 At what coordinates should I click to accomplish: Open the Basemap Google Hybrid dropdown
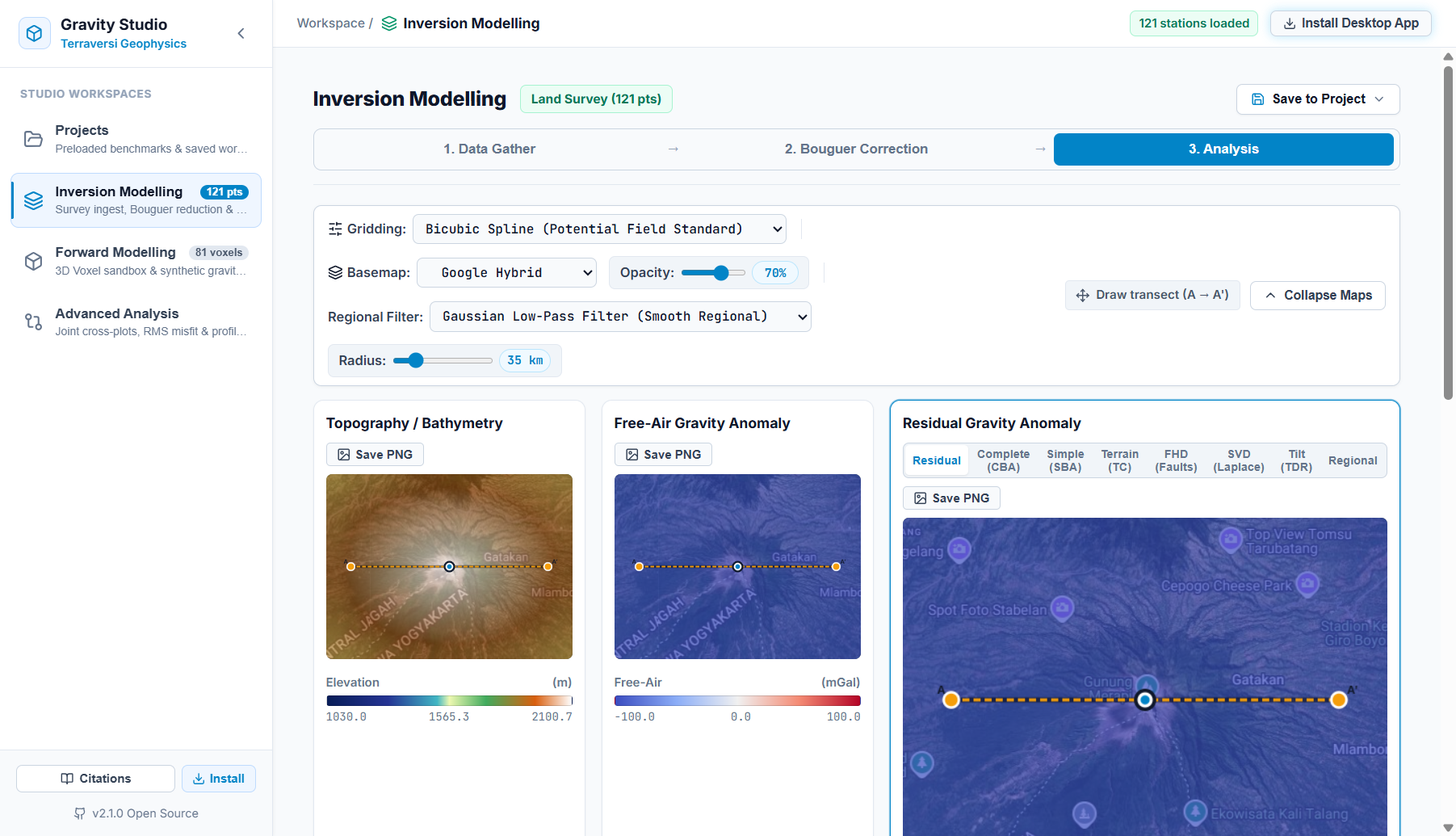[506, 272]
